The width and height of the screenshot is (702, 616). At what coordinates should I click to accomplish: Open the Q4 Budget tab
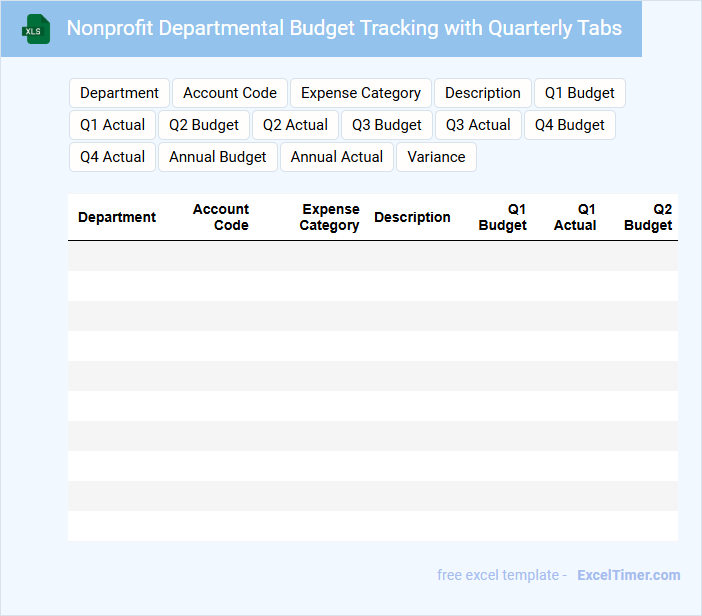570,125
